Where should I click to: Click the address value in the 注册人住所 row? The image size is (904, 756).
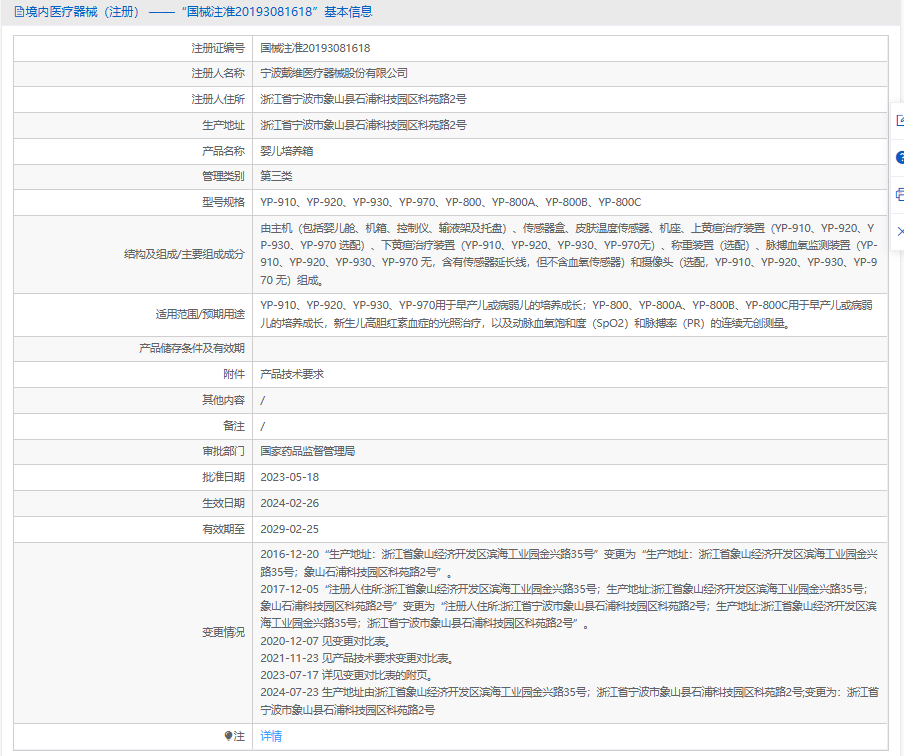point(363,99)
